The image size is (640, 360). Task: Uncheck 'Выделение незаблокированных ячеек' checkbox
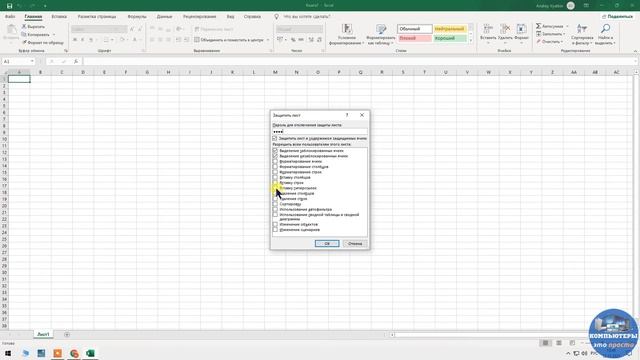(275, 156)
